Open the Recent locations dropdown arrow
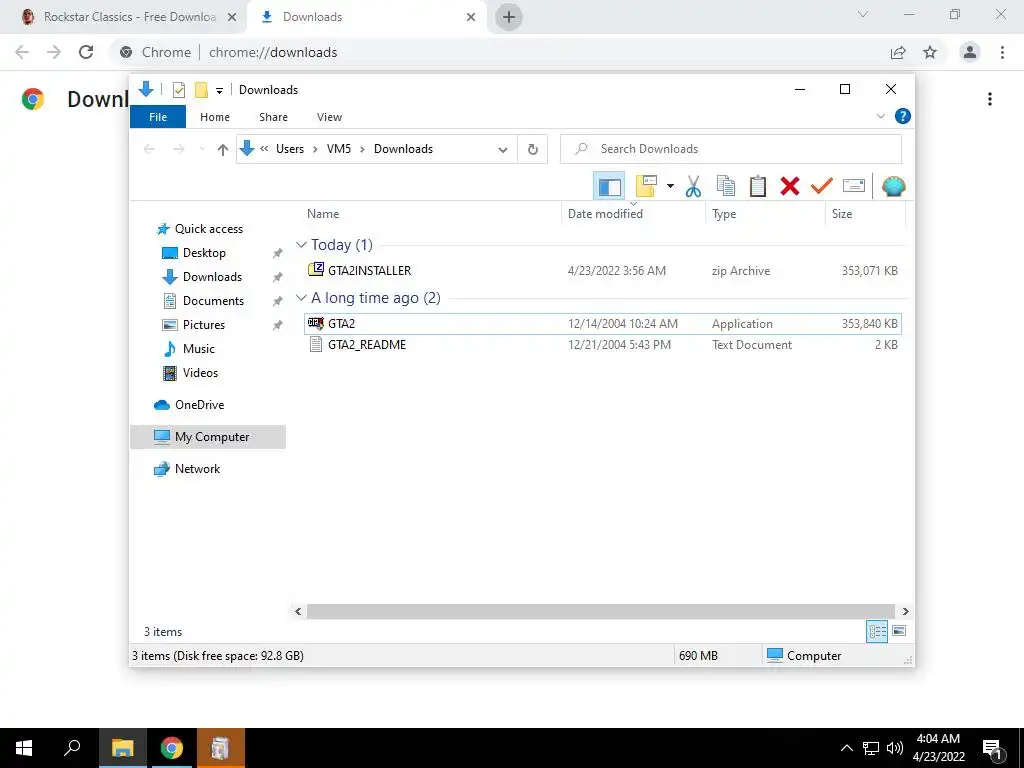The height and width of the screenshot is (768, 1024). pyautogui.click(x=202, y=150)
